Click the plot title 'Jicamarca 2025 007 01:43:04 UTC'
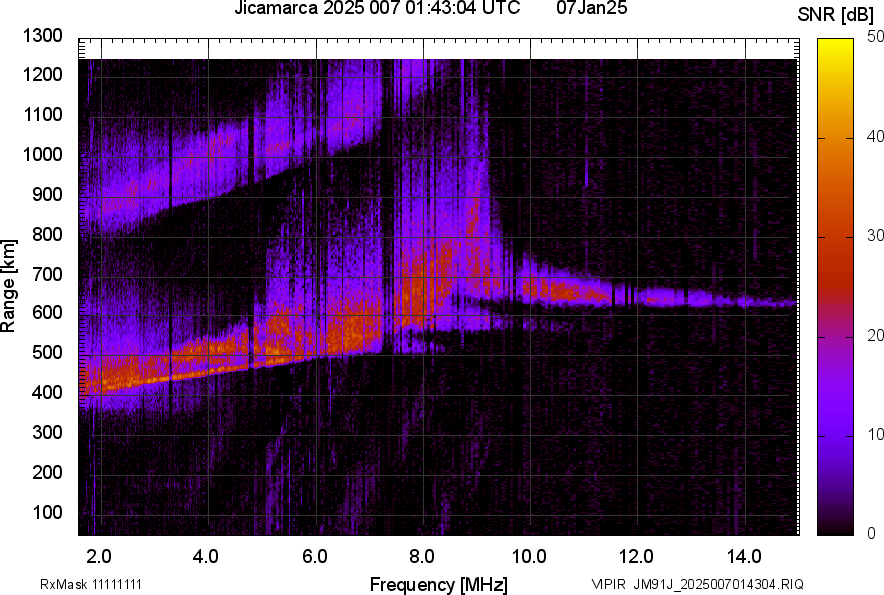Viewport: 884px width, 595px height. 377,8
